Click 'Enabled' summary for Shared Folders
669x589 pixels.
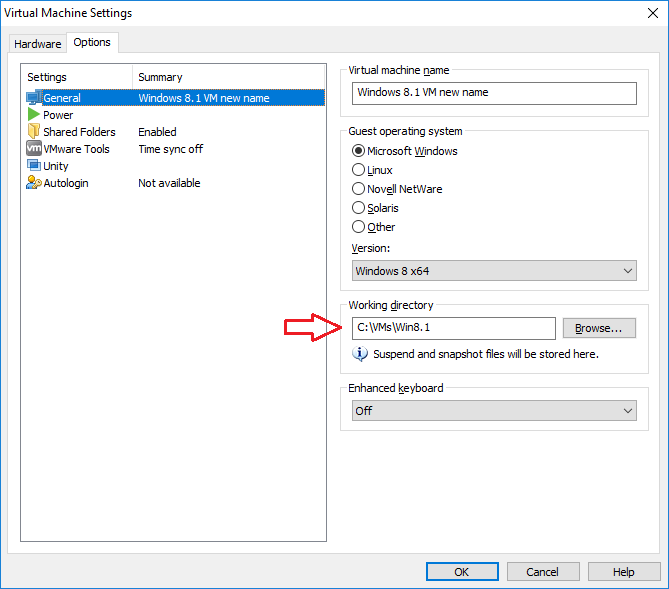tap(157, 132)
